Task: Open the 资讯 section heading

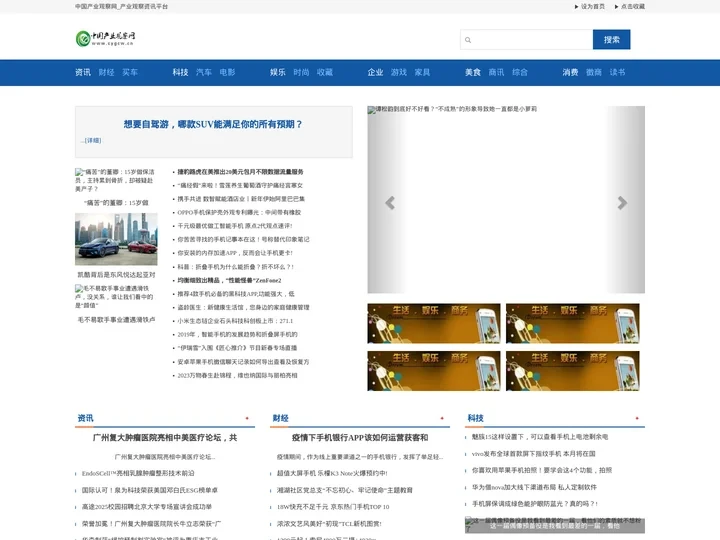Action: coord(85,418)
